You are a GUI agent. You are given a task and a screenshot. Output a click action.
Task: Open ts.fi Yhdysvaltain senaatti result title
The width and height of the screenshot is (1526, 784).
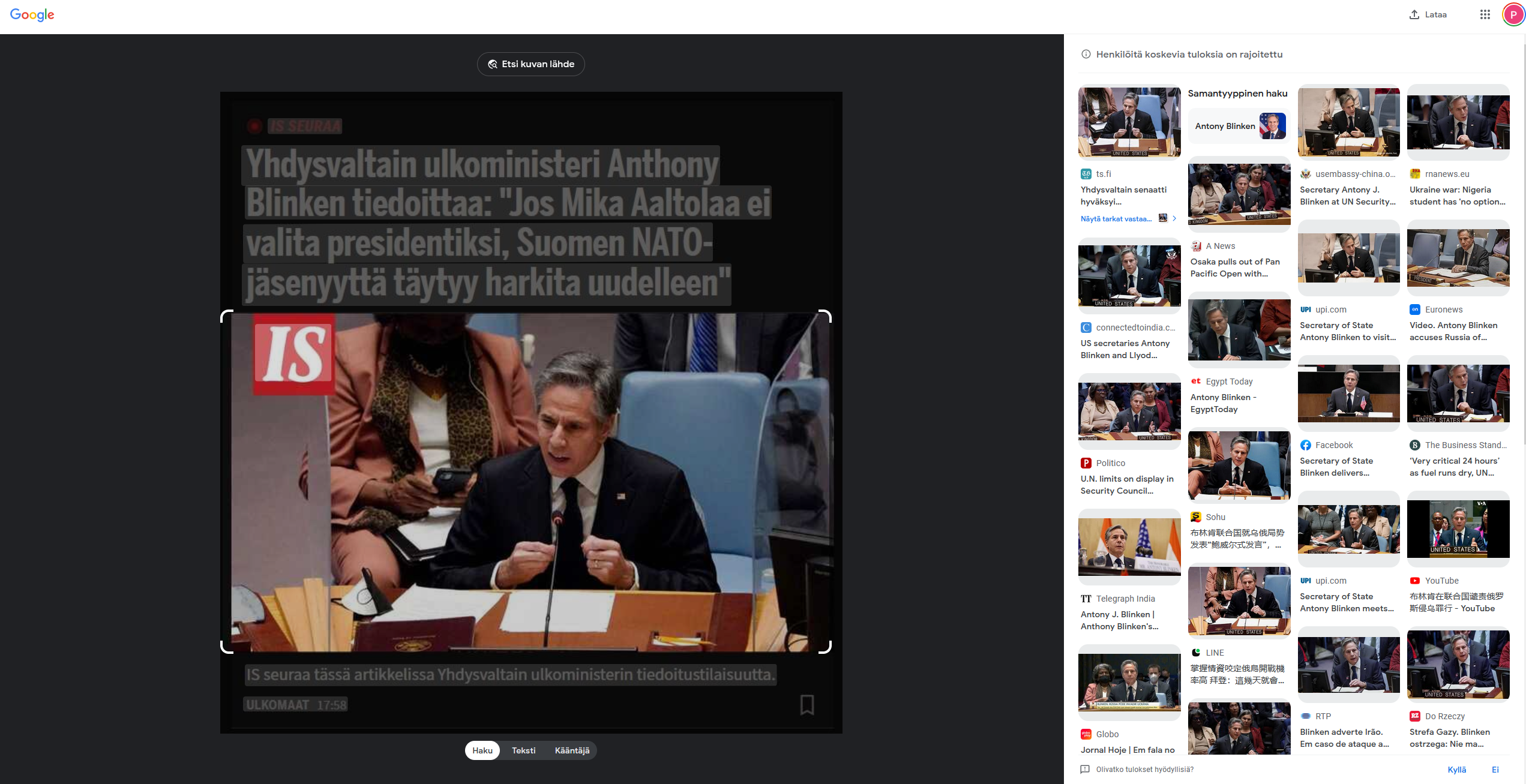point(1123,196)
